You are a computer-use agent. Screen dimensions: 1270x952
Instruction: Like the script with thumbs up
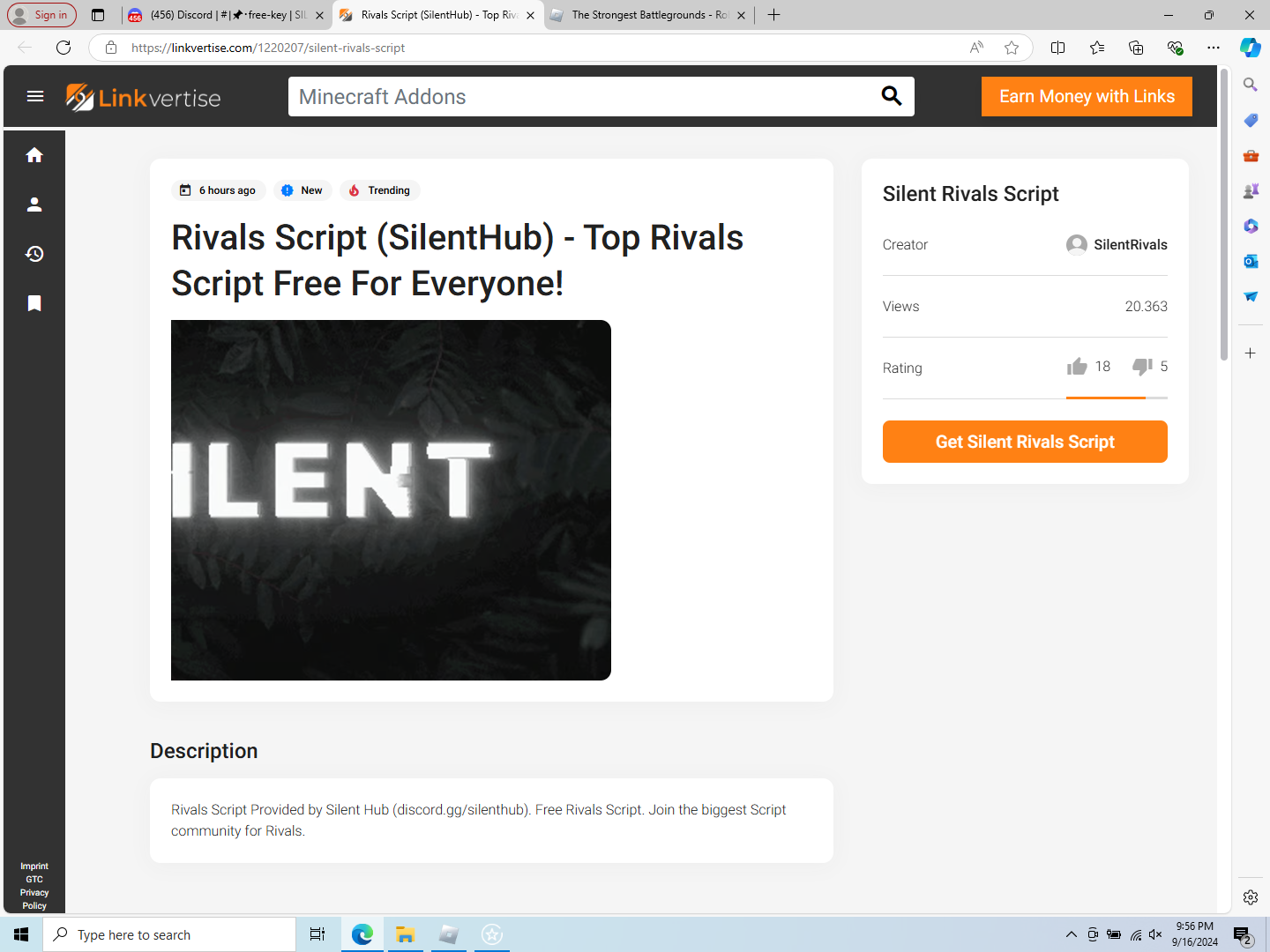(1077, 367)
